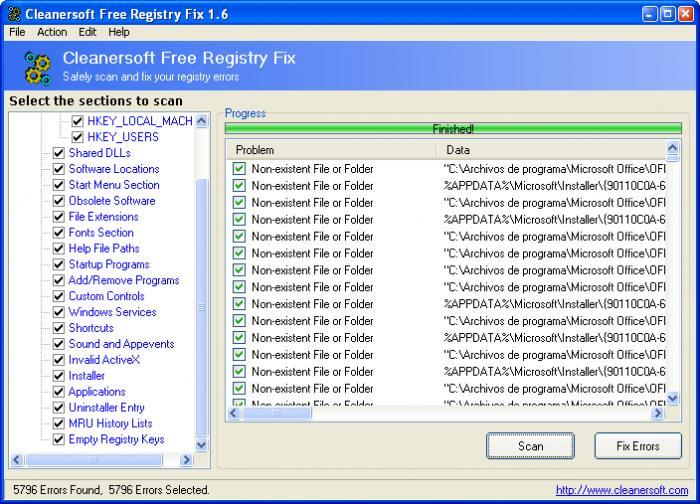Select the Windows Services label
This screenshot has height=504, width=700.
click(112, 312)
